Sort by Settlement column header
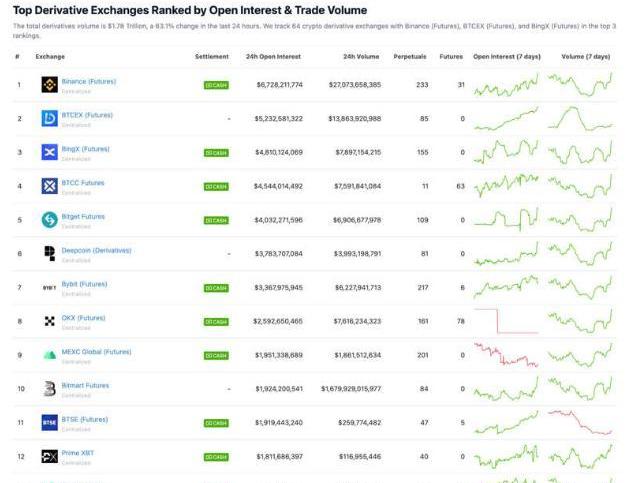This screenshot has width=627, height=483. [212, 56]
